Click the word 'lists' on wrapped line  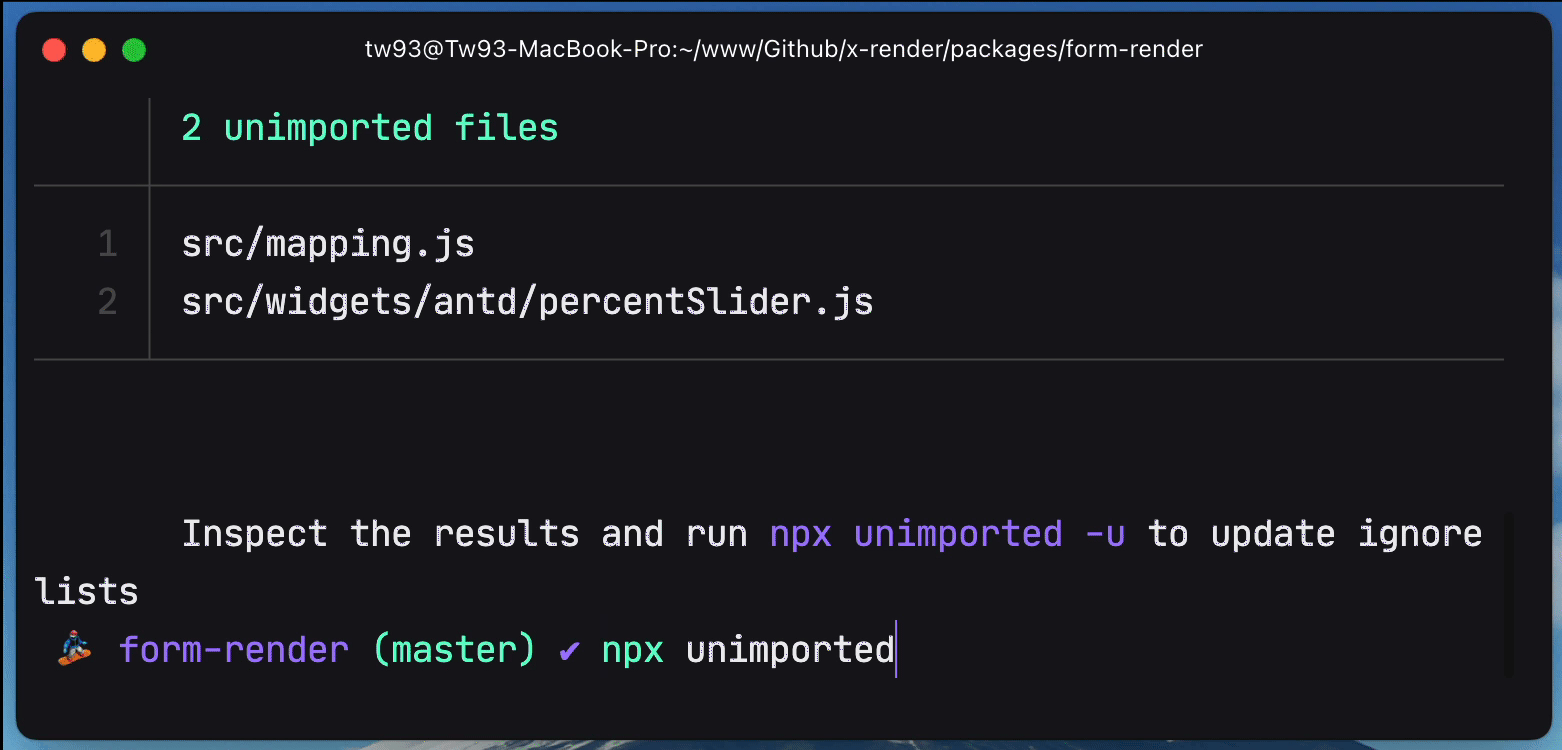(x=86, y=592)
